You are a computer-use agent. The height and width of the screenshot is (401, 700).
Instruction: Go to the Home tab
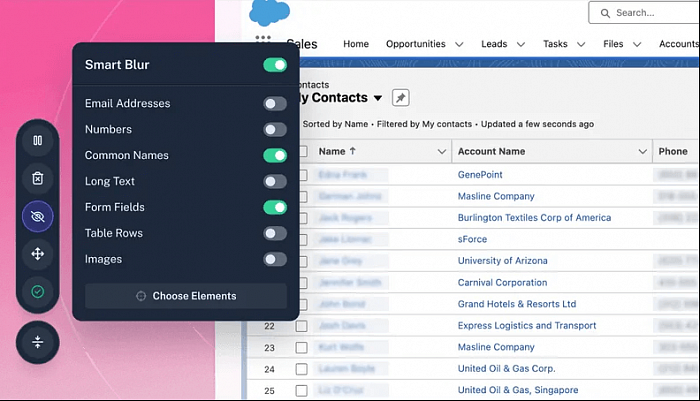356,44
